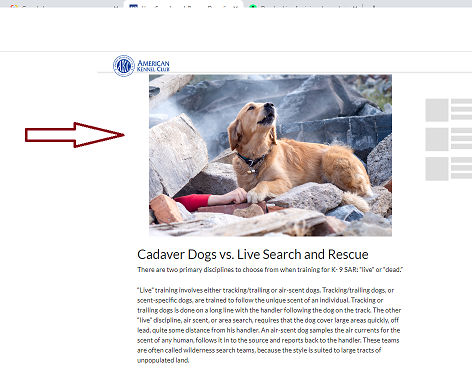Switch to the first browser tab
This screenshot has width=472, height=376.
click(63, 6)
